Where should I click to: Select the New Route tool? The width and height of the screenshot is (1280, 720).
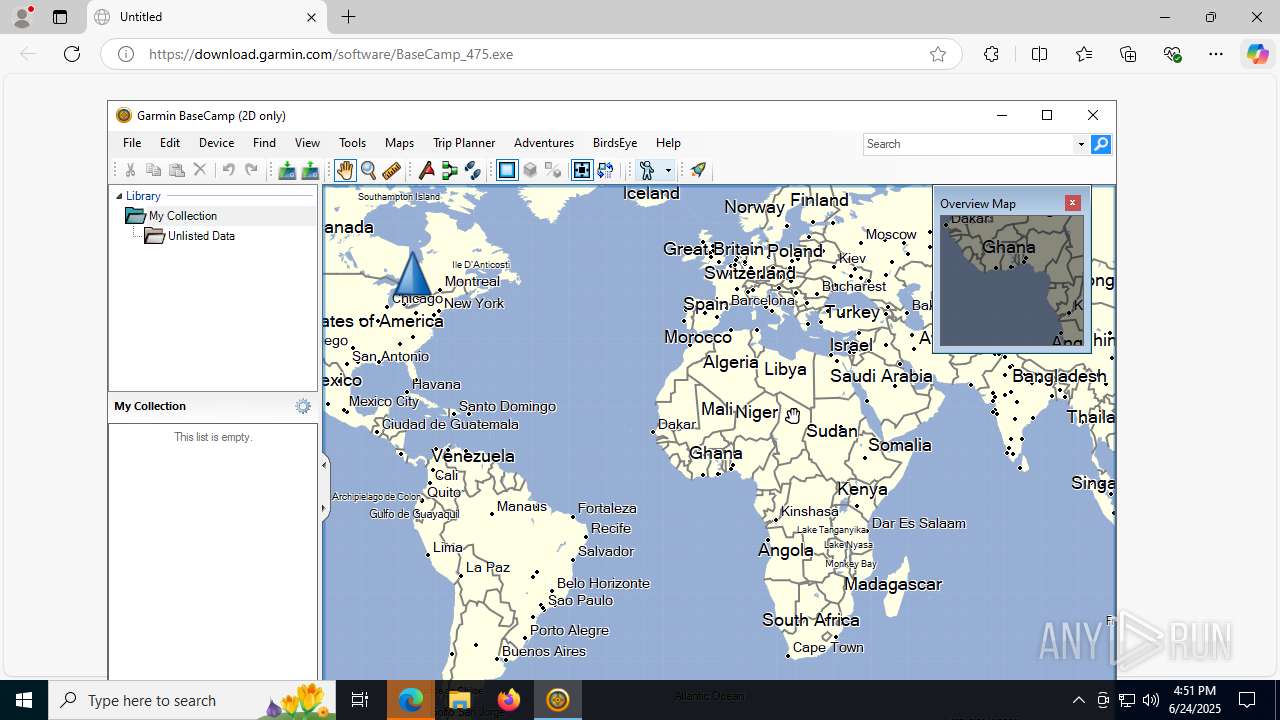pyautogui.click(x=450, y=170)
